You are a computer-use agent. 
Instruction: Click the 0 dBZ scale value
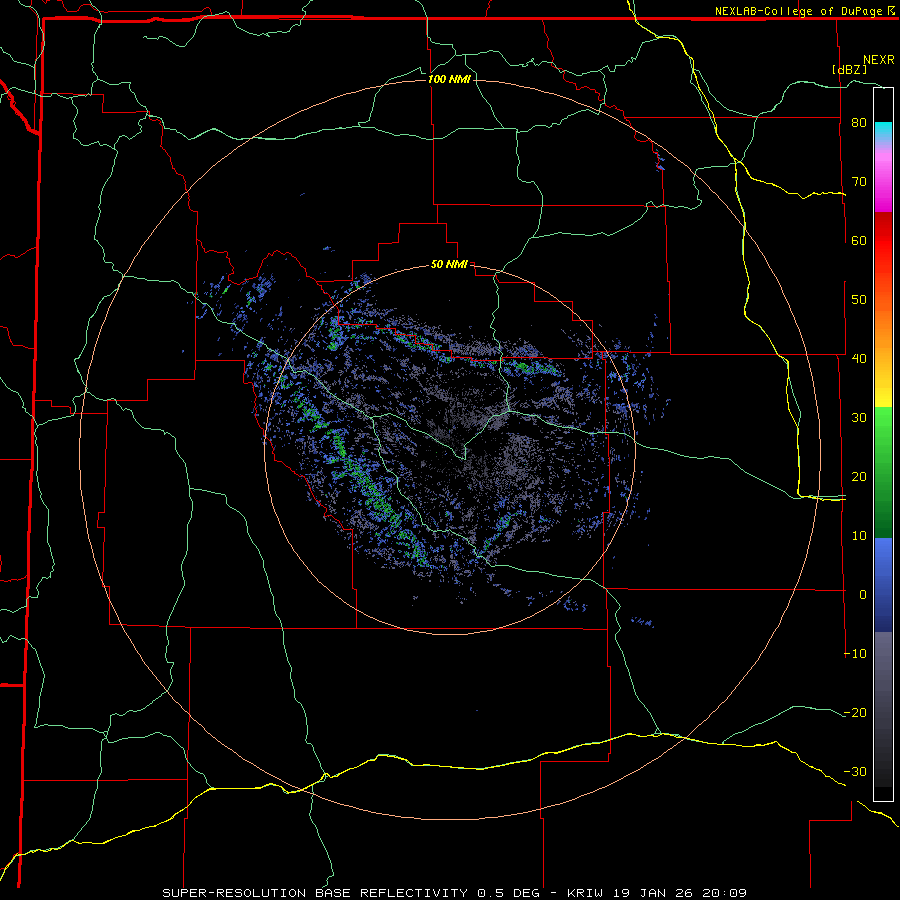(863, 595)
